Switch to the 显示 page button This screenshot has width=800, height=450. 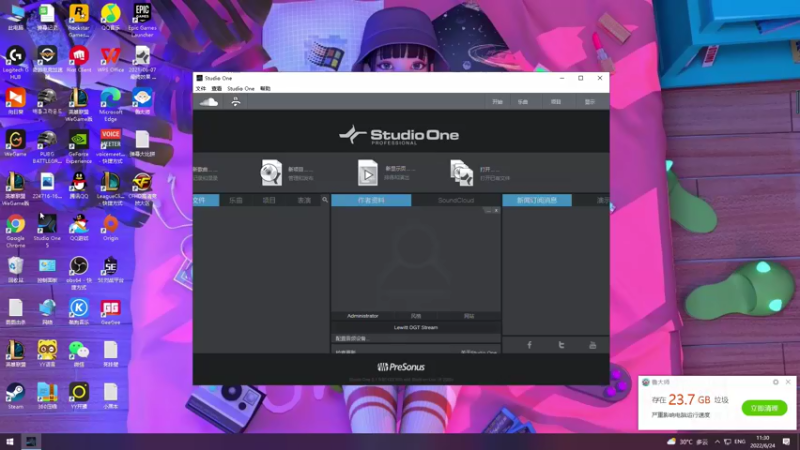[x=590, y=102]
